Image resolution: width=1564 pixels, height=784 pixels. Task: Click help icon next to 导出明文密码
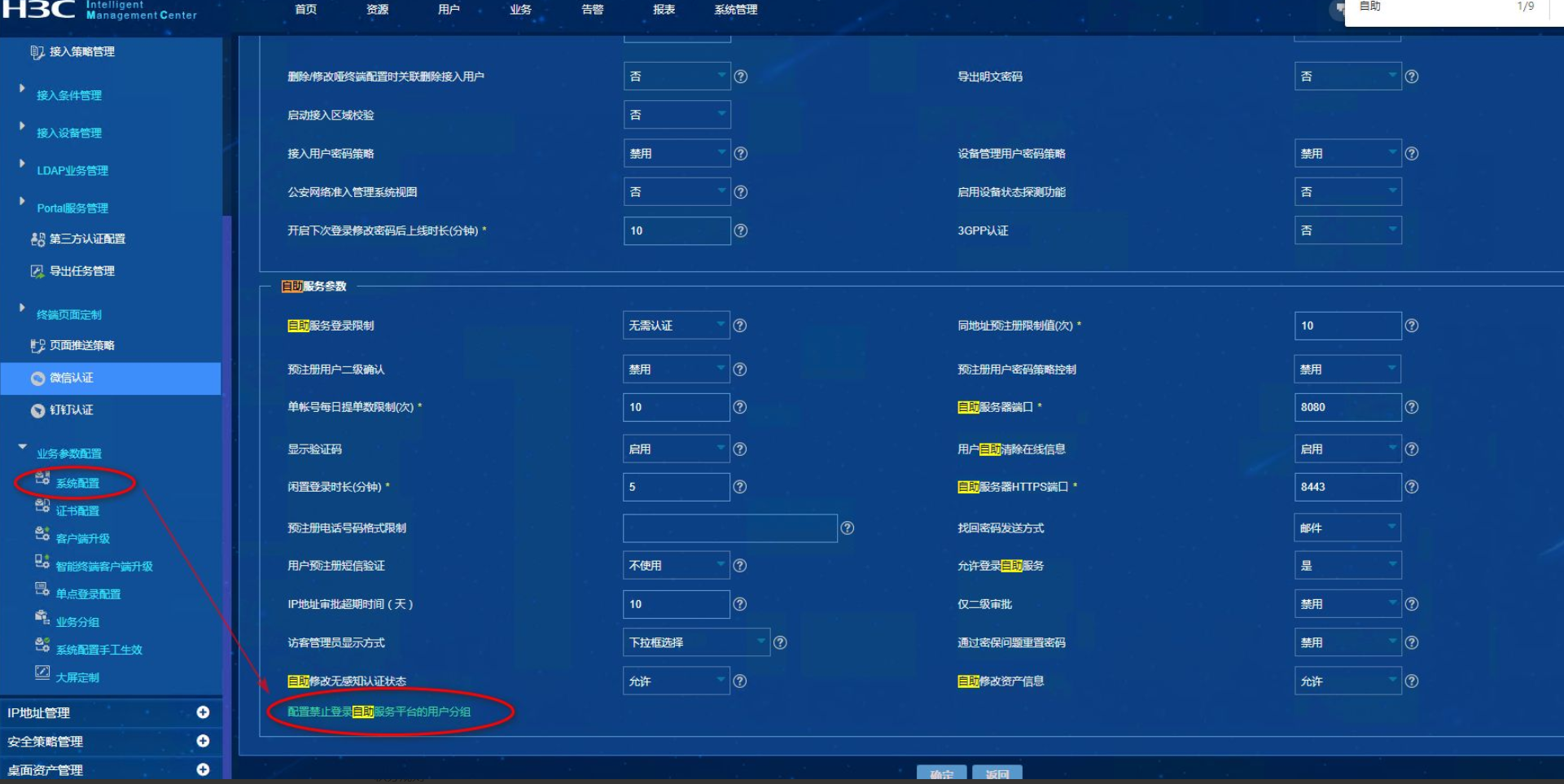pyautogui.click(x=1412, y=77)
